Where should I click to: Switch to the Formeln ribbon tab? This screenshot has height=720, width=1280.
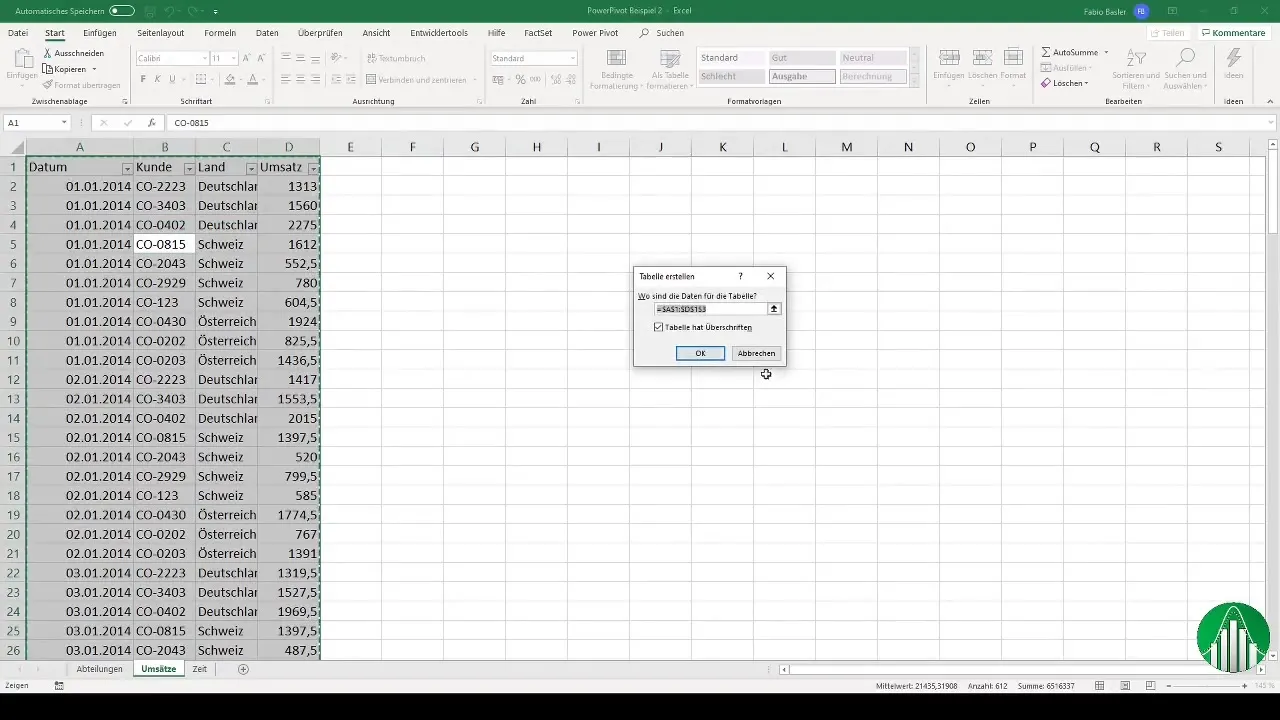click(x=220, y=33)
